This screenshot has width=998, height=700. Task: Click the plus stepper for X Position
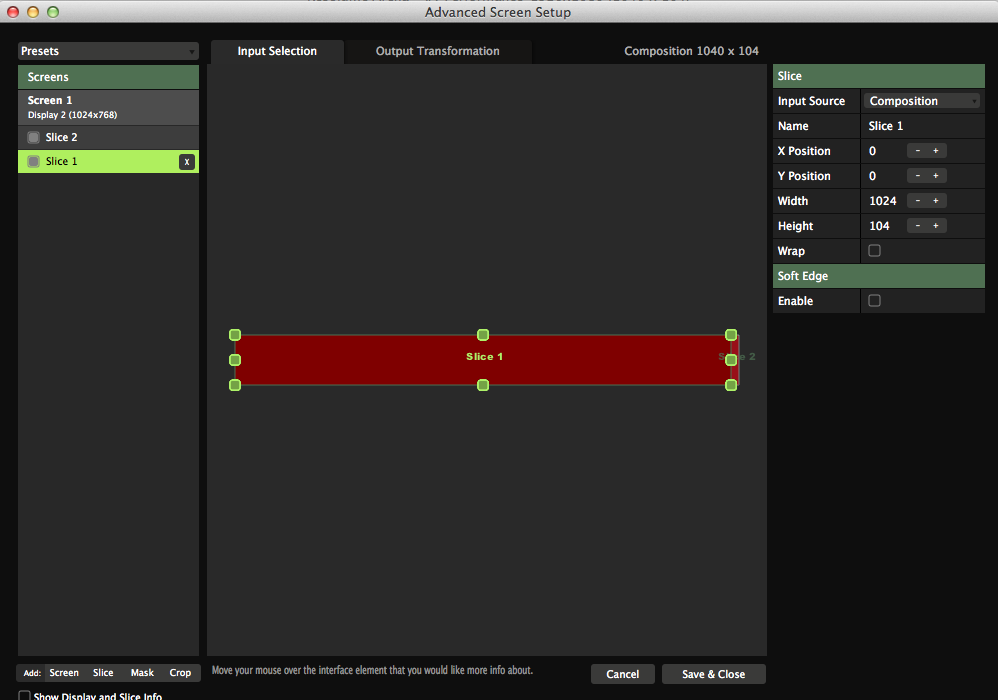936,151
